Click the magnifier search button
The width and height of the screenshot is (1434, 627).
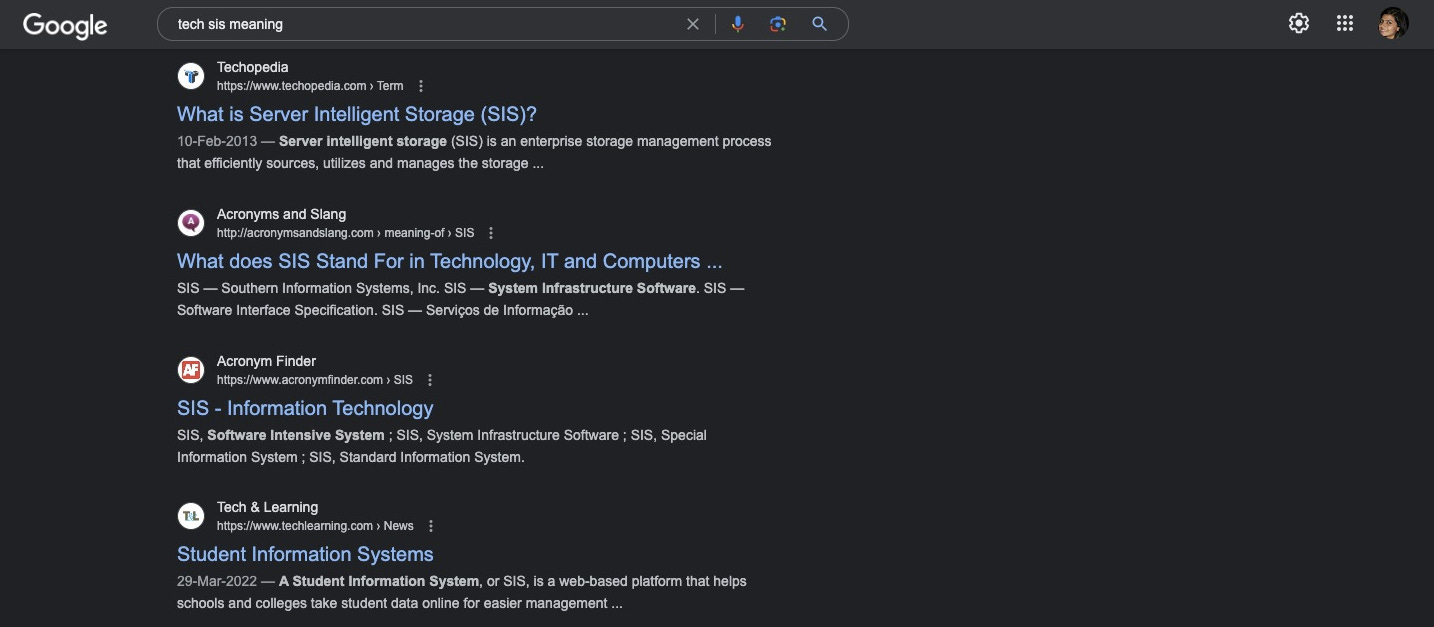[820, 24]
